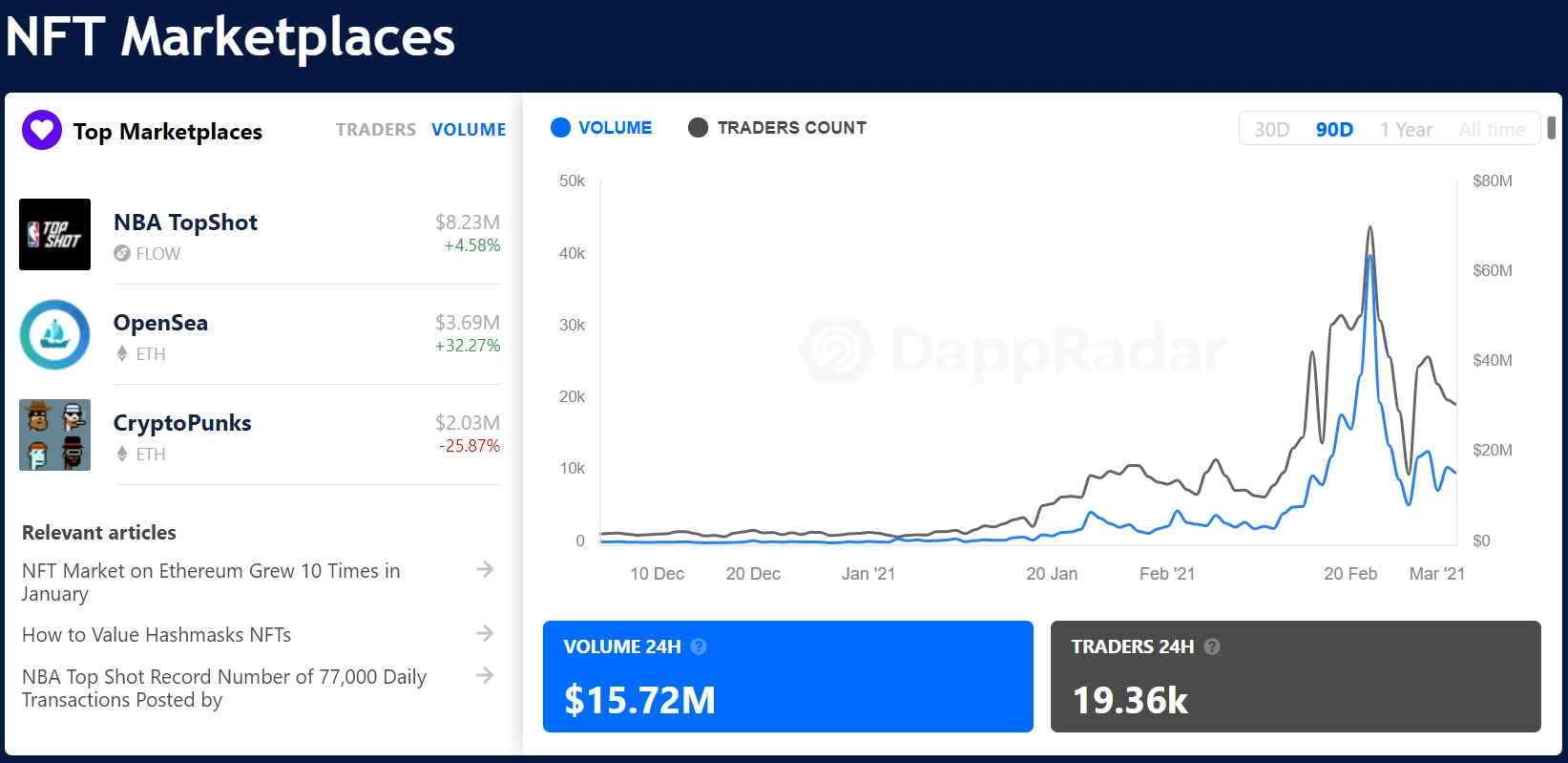
Task: Toggle the Traders Count series in legend
Action: tap(778, 128)
